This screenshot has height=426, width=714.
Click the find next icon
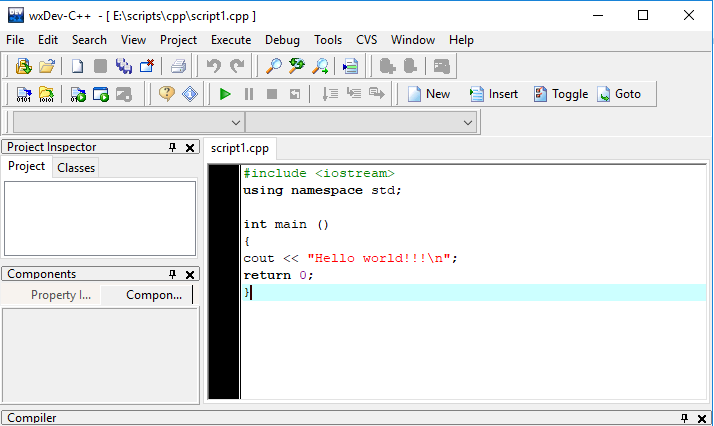pos(320,66)
